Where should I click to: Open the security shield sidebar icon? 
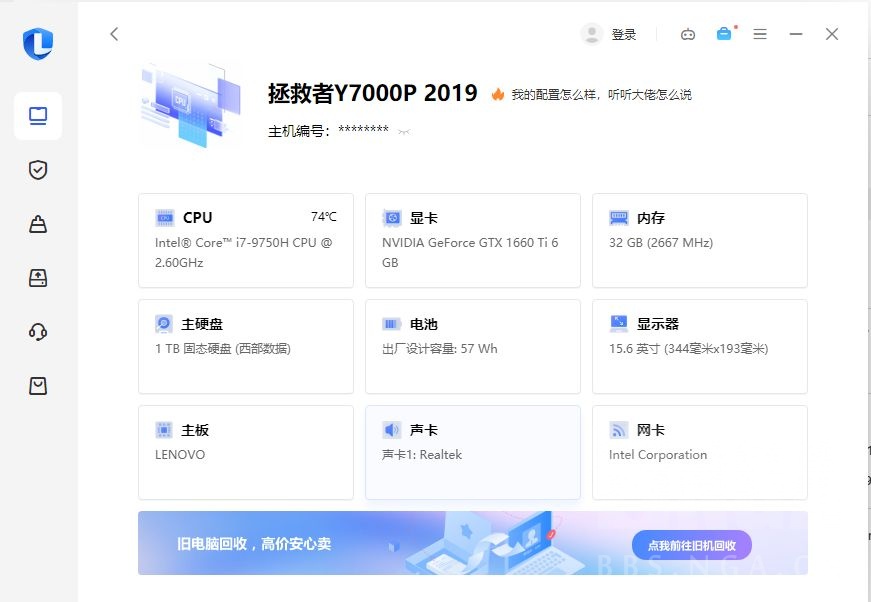38,170
